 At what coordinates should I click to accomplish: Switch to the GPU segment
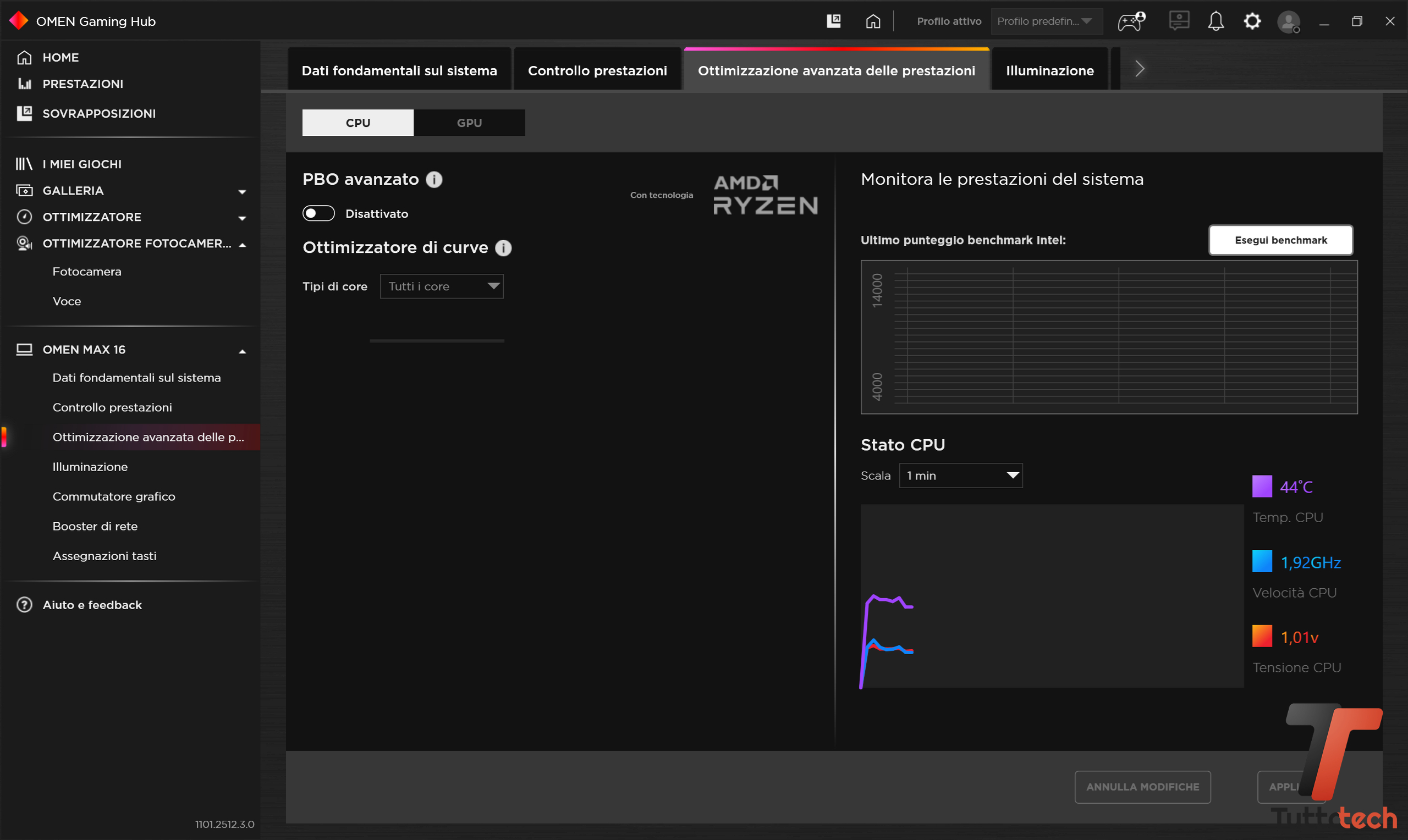pos(469,123)
